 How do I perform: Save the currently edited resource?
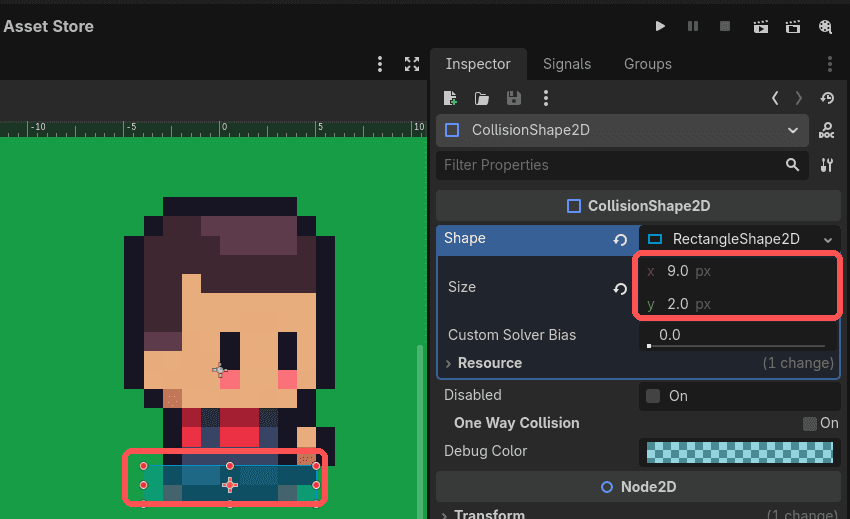click(513, 98)
